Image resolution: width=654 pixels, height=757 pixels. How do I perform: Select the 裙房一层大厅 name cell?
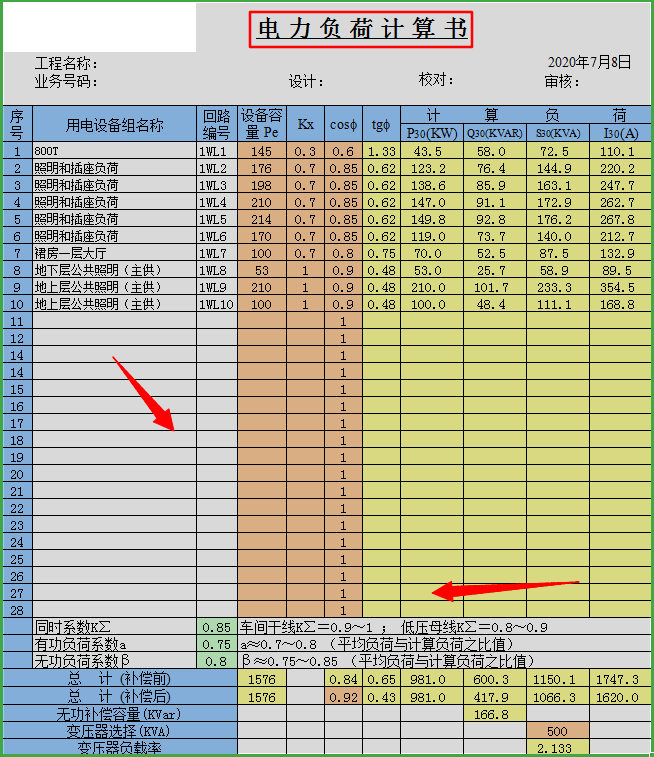114,253
